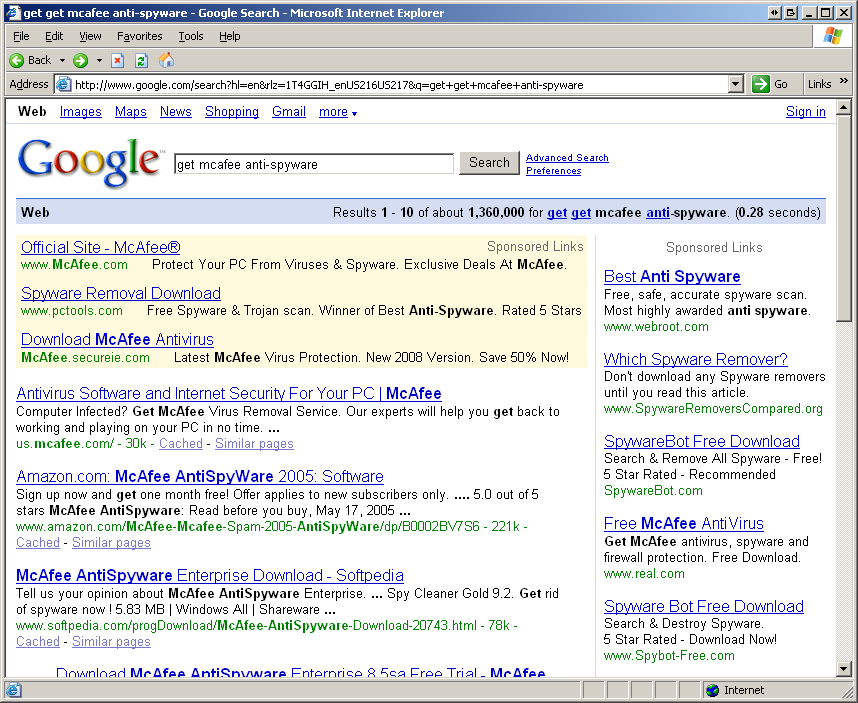Screen dimensions: 858x703
Task: Click the scroll up arrow on scrollbar
Action: coord(843,107)
